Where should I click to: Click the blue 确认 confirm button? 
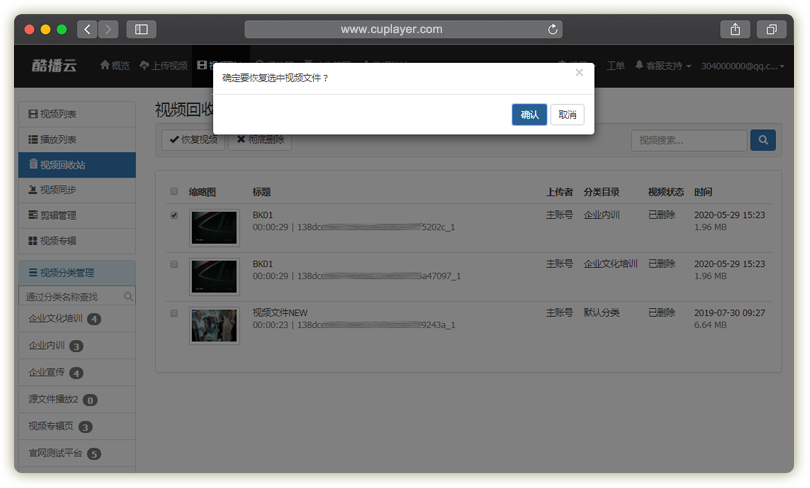529,115
